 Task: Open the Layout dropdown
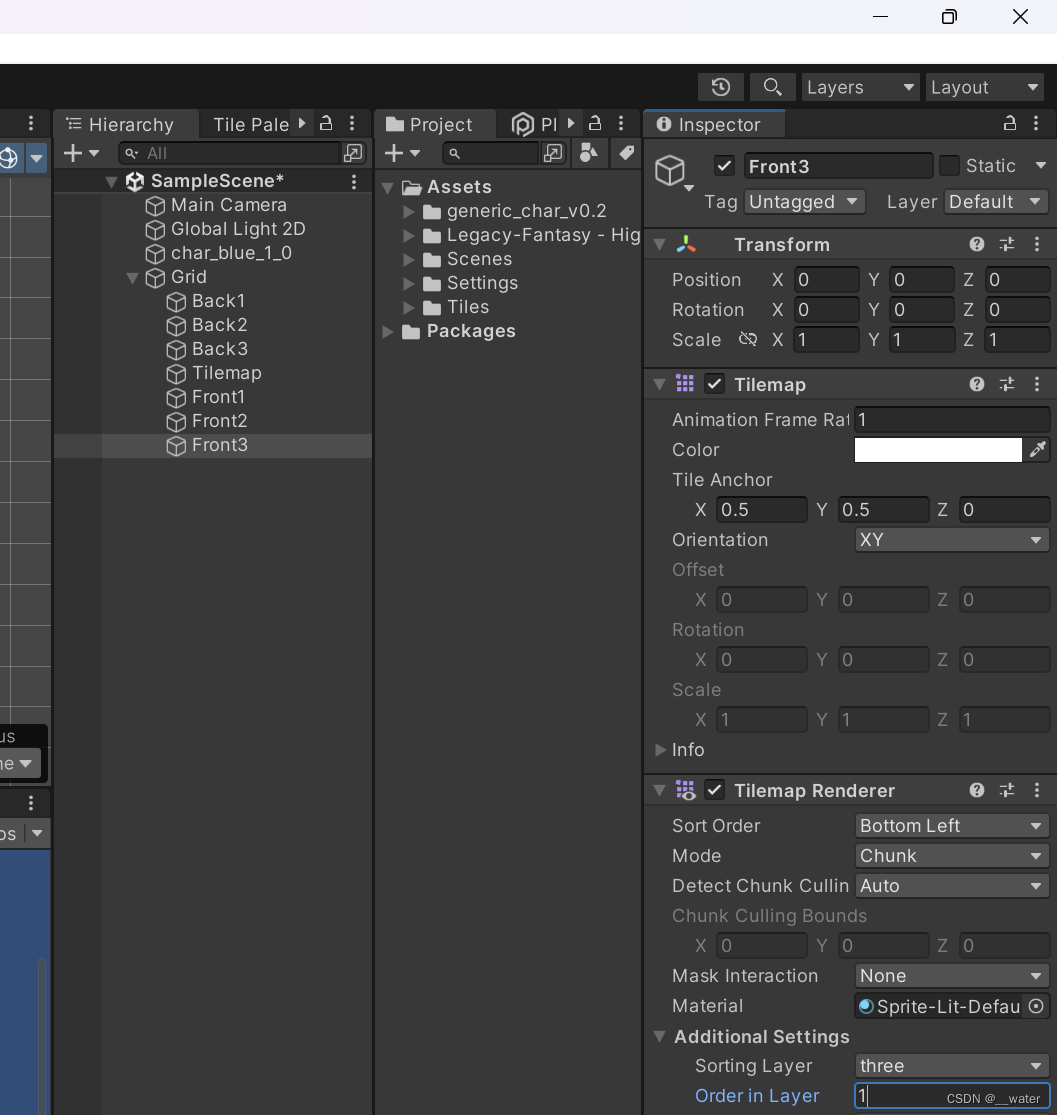(984, 87)
